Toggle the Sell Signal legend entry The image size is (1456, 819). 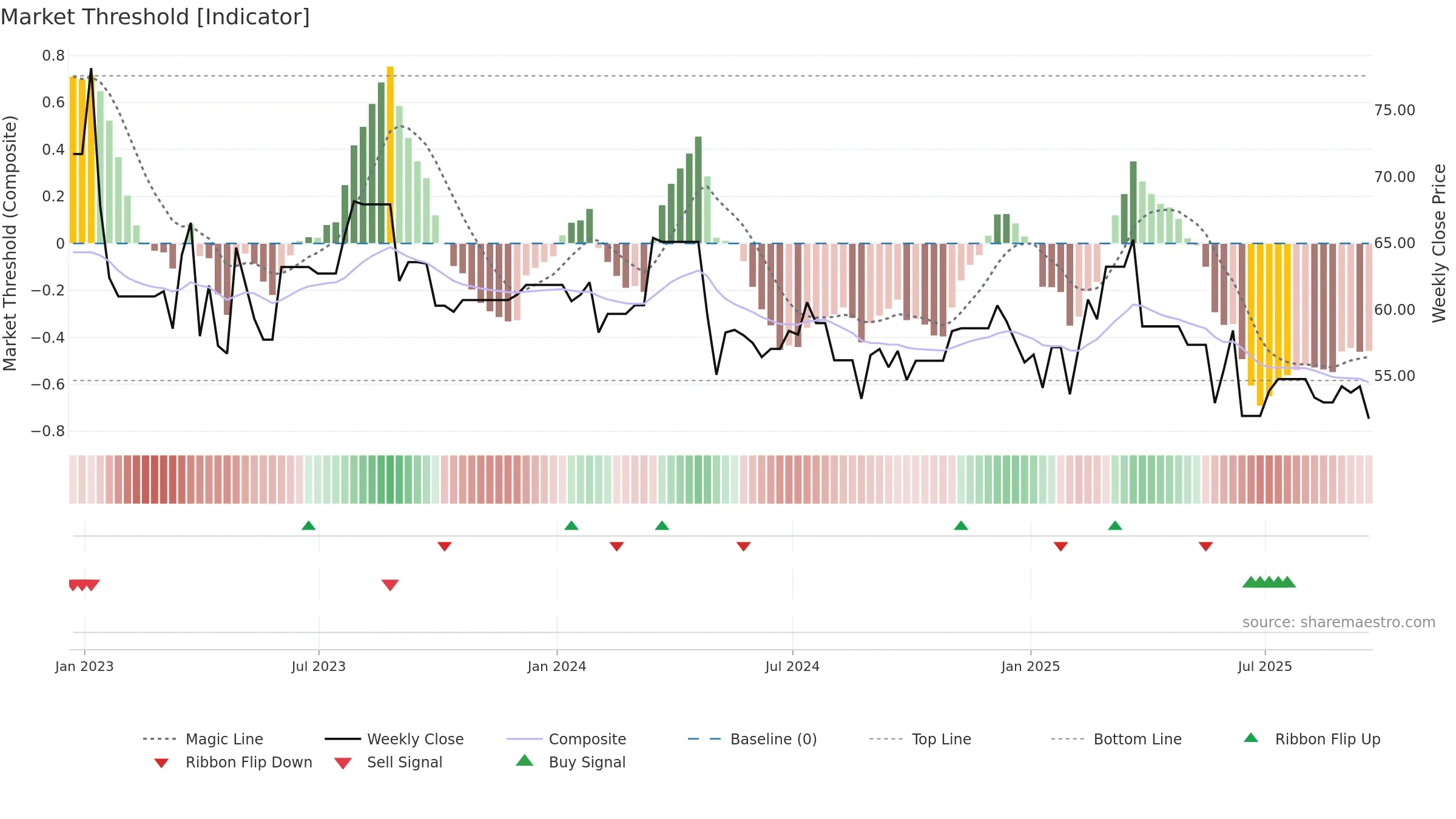[x=388, y=762]
